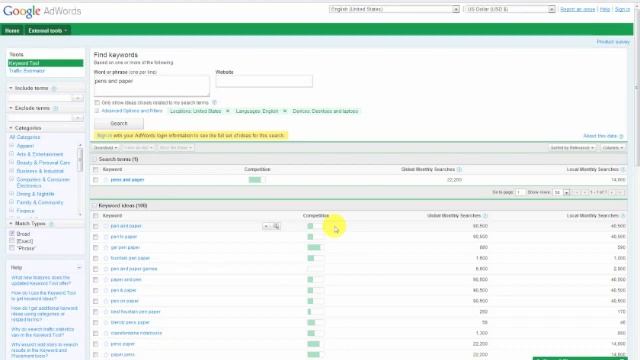640x360 pixels.
Task: Open the currency dropdown US Dollar
Action: click(509, 9)
